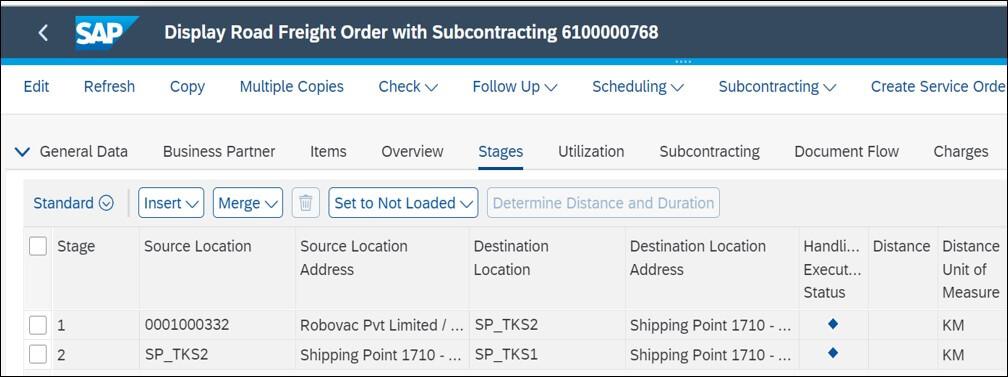The height and width of the screenshot is (377, 1008).
Task: Click the Edit button
Action: [x=37, y=87]
